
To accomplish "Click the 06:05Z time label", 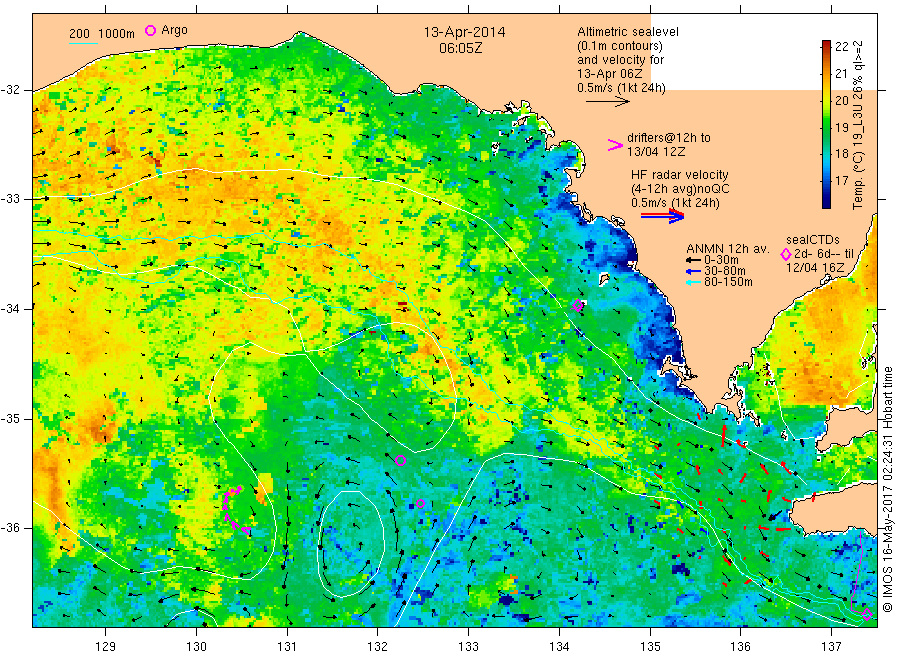I will [461, 48].
